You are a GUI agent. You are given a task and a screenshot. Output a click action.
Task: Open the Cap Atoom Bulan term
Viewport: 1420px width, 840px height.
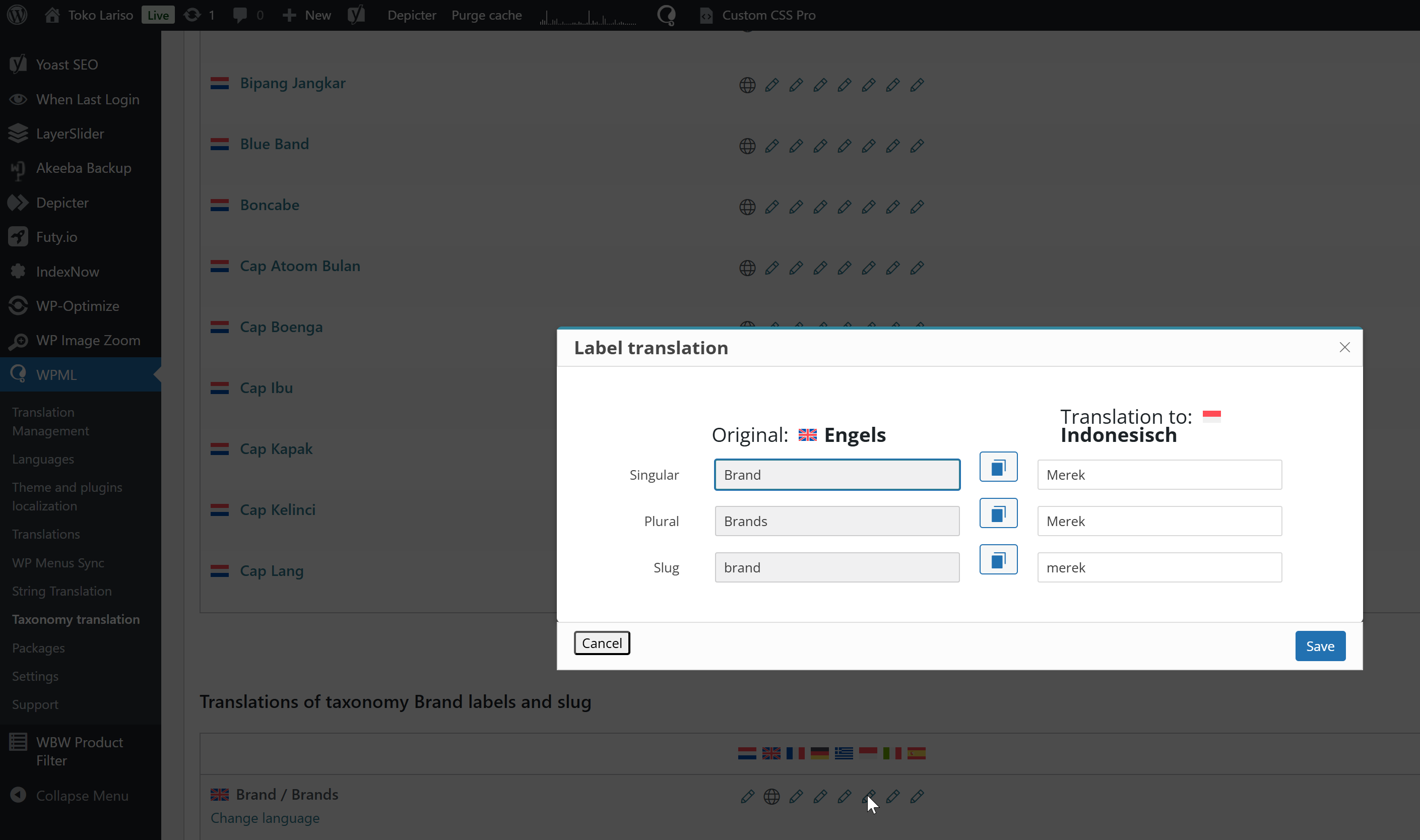tap(300, 266)
